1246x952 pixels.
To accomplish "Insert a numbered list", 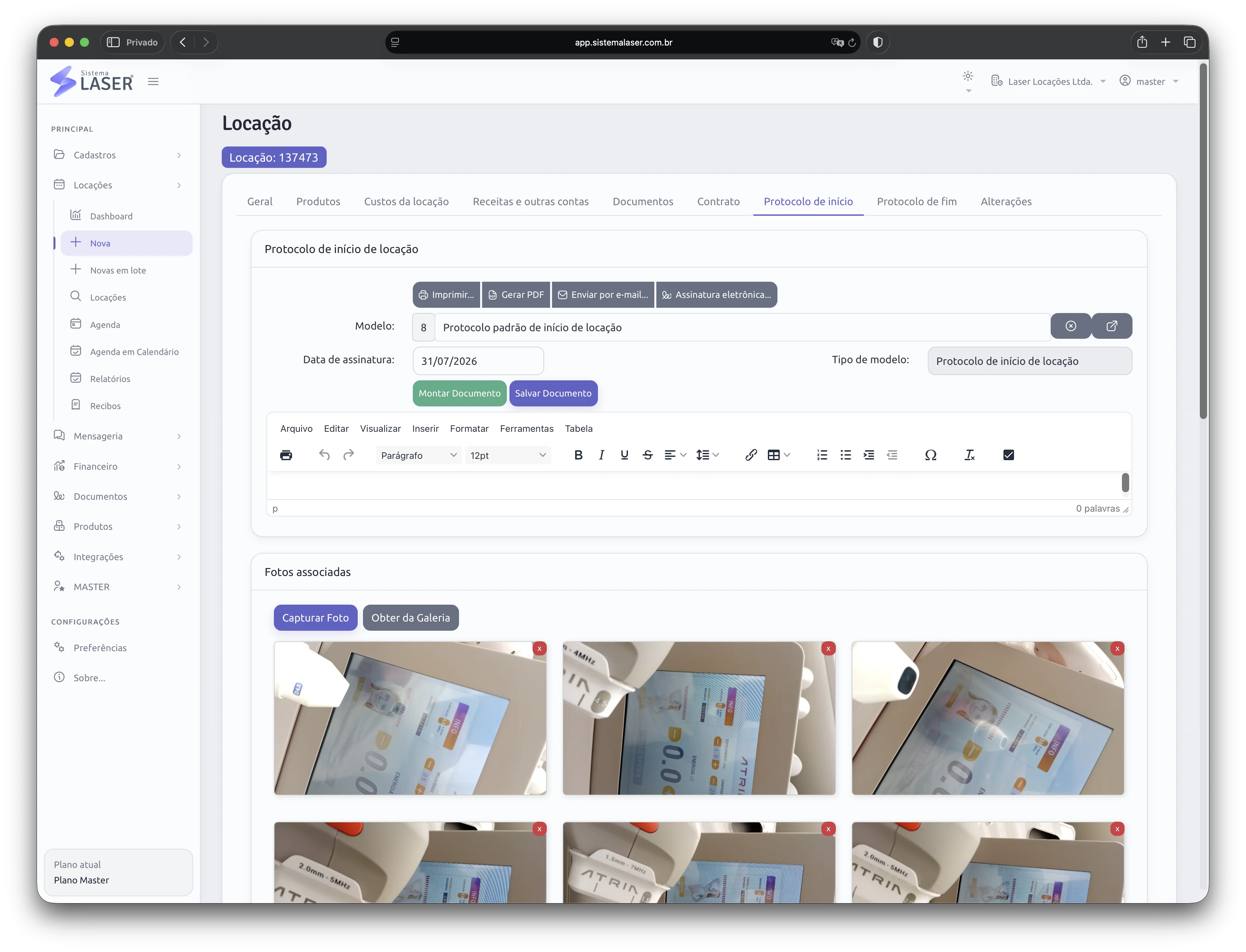I will point(822,455).
